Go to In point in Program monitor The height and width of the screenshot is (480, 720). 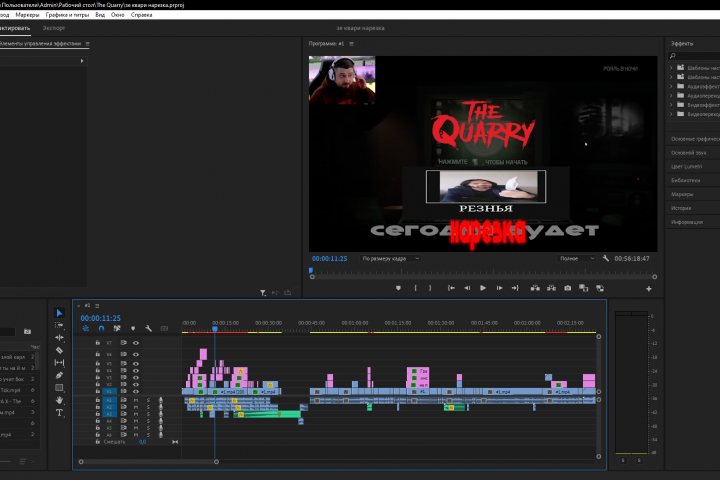coord(451,288)
